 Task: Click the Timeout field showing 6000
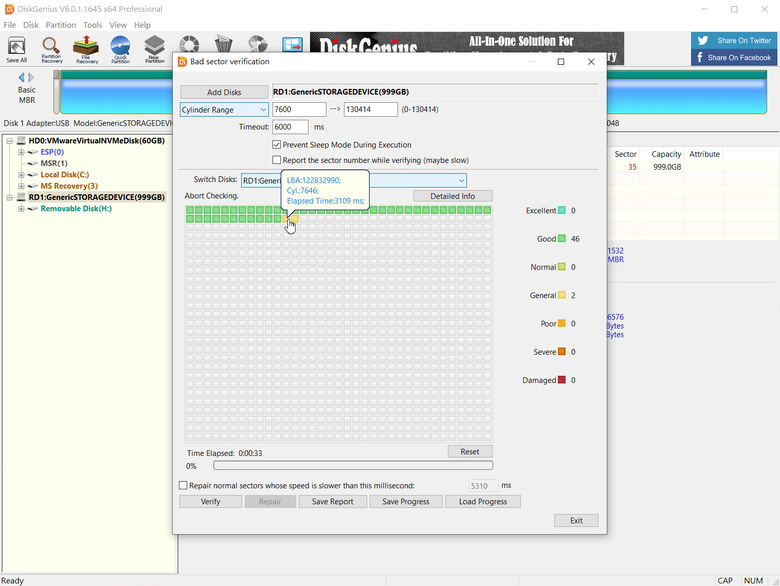point(291,127)
